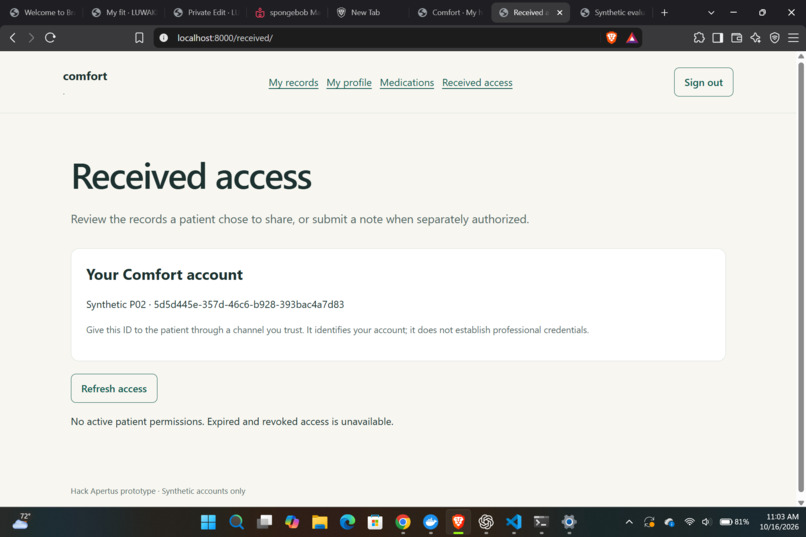806x537 pixels.
Task: Open Settings gear from the taskbar
Action: click(569, 522)
